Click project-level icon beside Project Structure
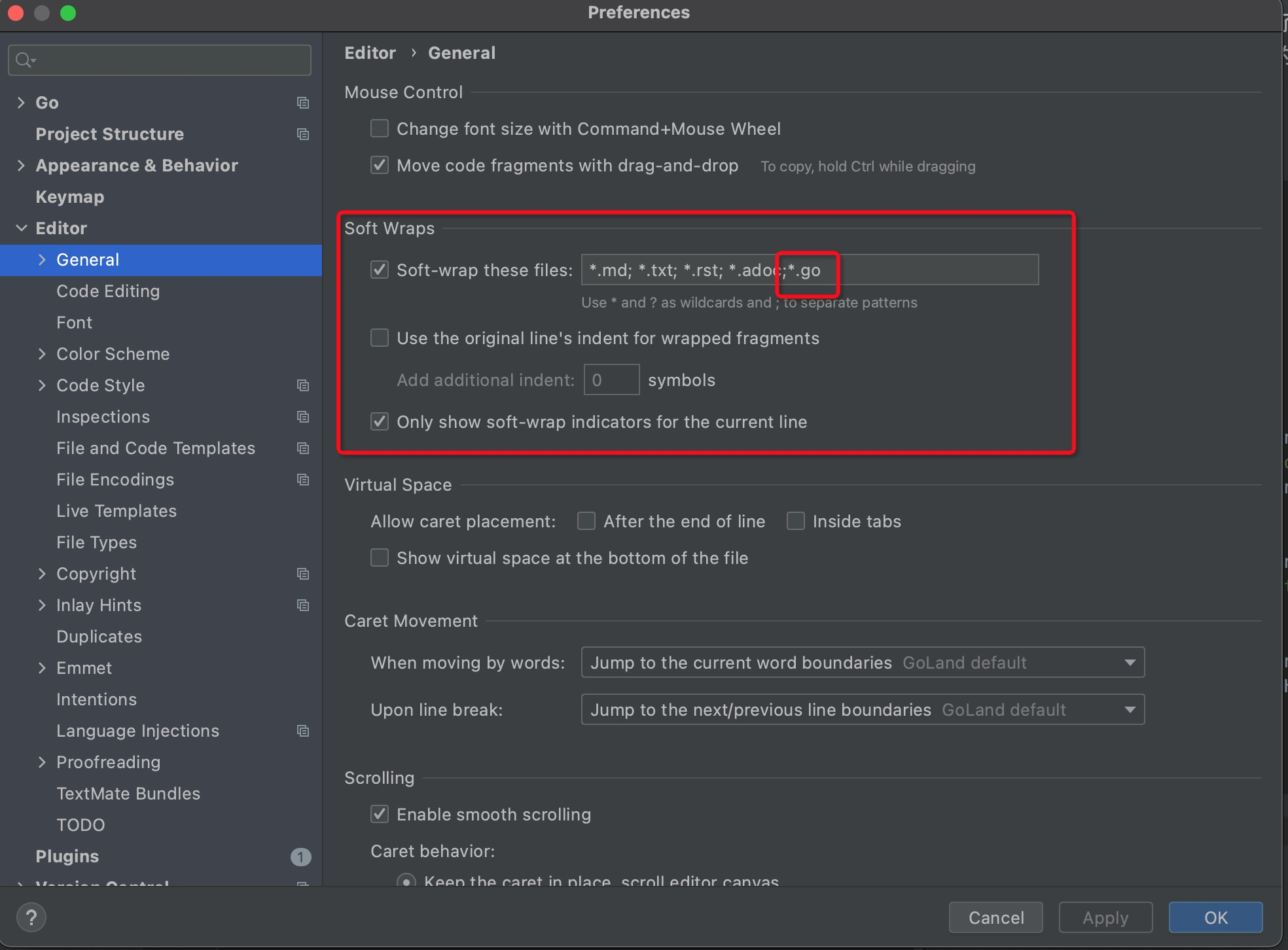The image size is (1288, 950). [302, 134]
